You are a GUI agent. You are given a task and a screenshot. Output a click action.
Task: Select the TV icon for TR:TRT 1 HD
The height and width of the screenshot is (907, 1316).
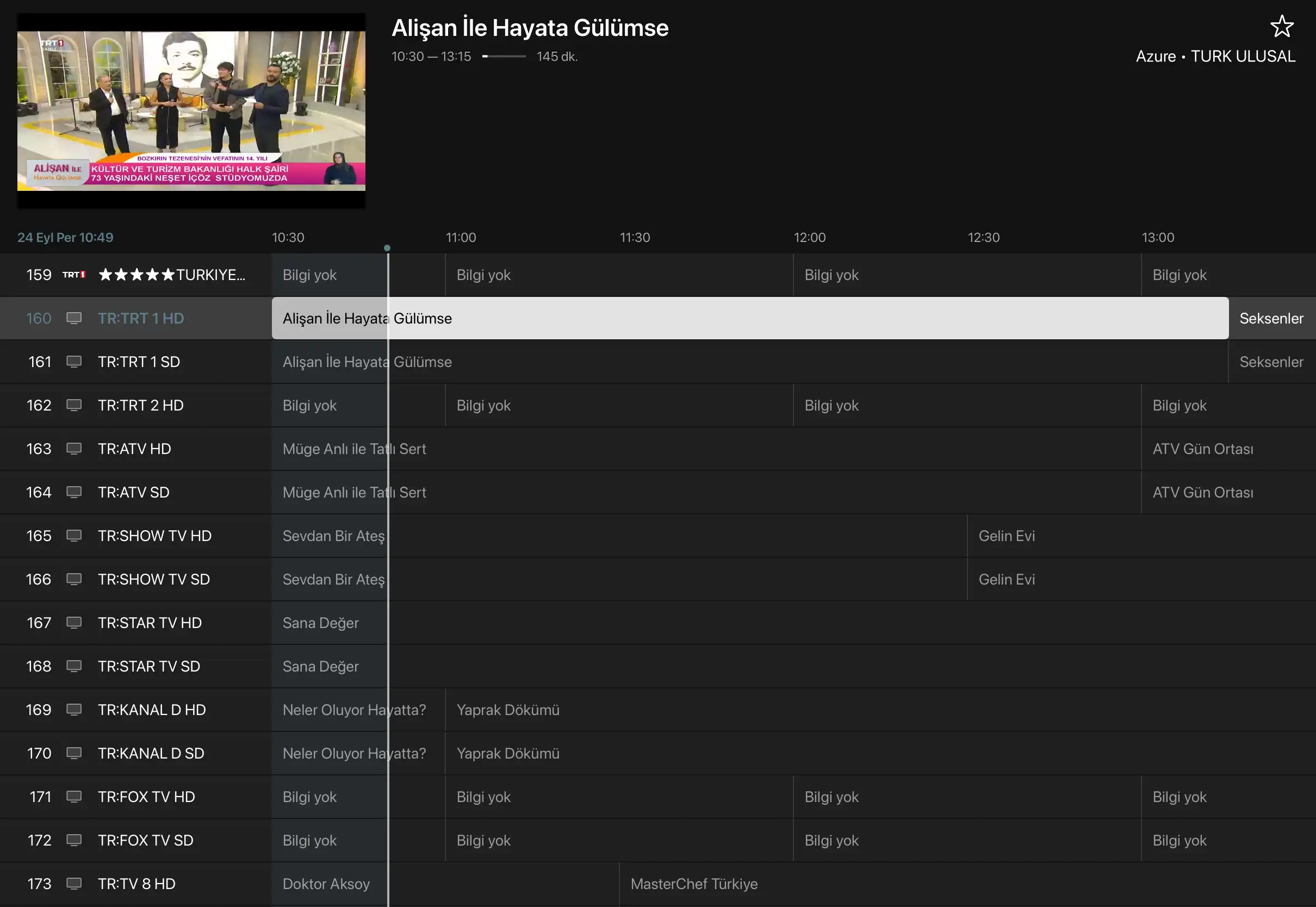point(74,318)
